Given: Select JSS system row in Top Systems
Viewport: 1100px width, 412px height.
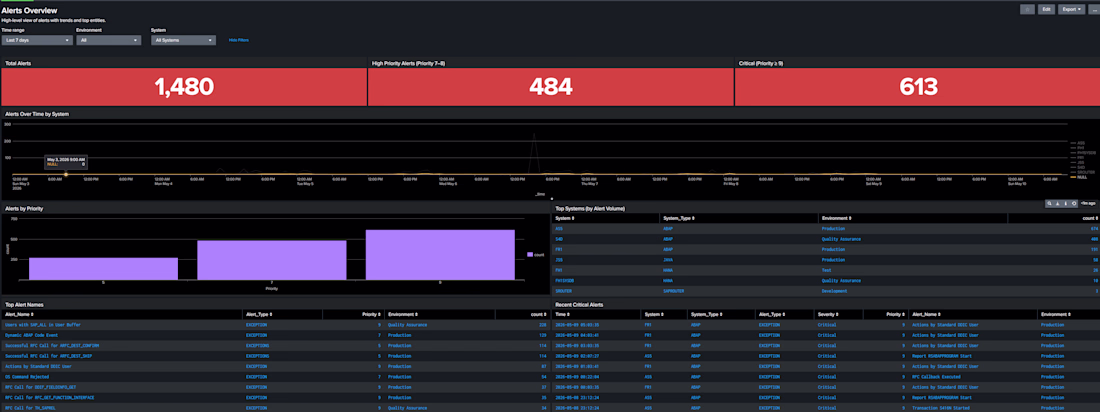Looking at the screenshot, I should point(826,259).
